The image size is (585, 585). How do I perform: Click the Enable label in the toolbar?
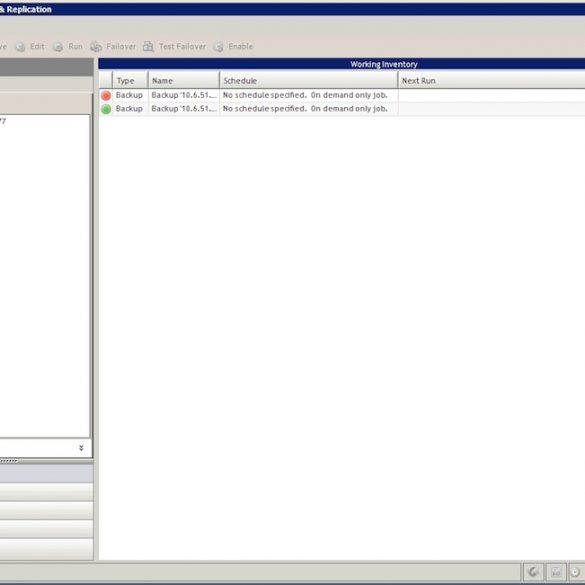coord(241,46)
